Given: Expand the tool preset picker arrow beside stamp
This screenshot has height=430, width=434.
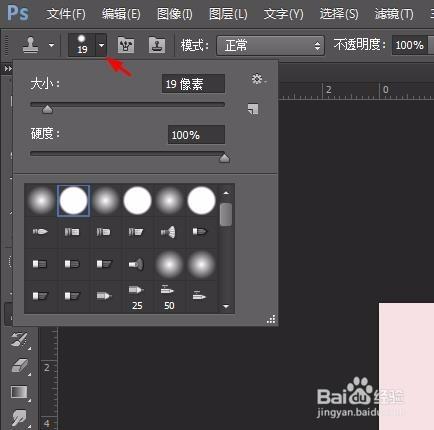Looking at the screenshot, I should point(51,45).
